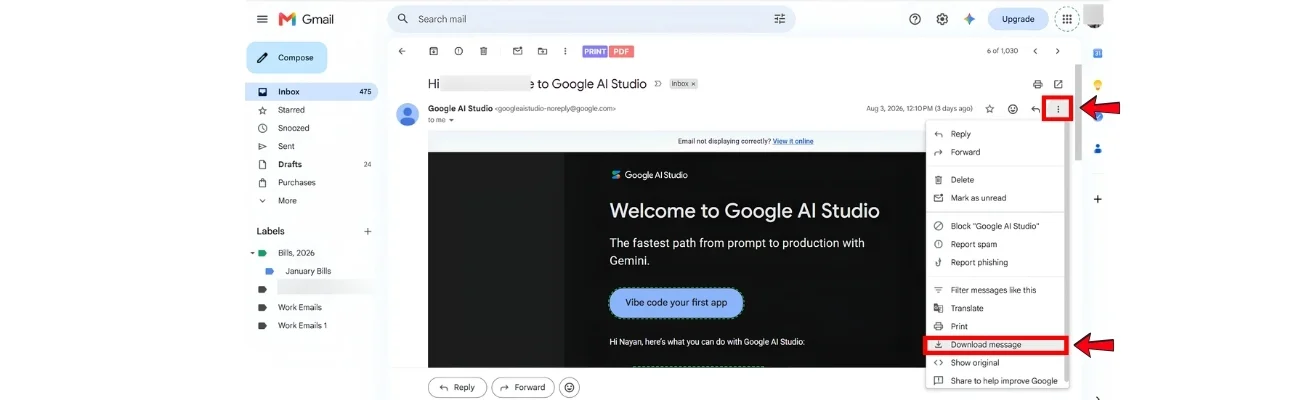Choose Block "Google AI Studio" entry

(997, 226)
